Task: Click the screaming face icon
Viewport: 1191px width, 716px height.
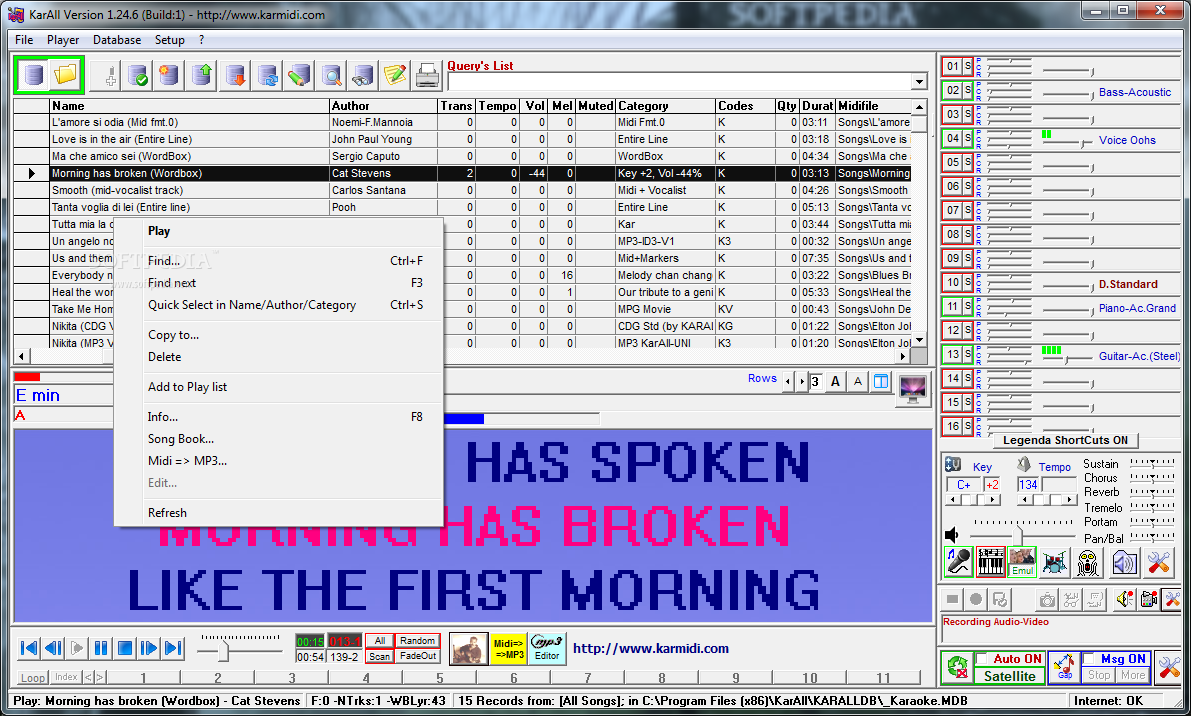Action: [1088, 562]
